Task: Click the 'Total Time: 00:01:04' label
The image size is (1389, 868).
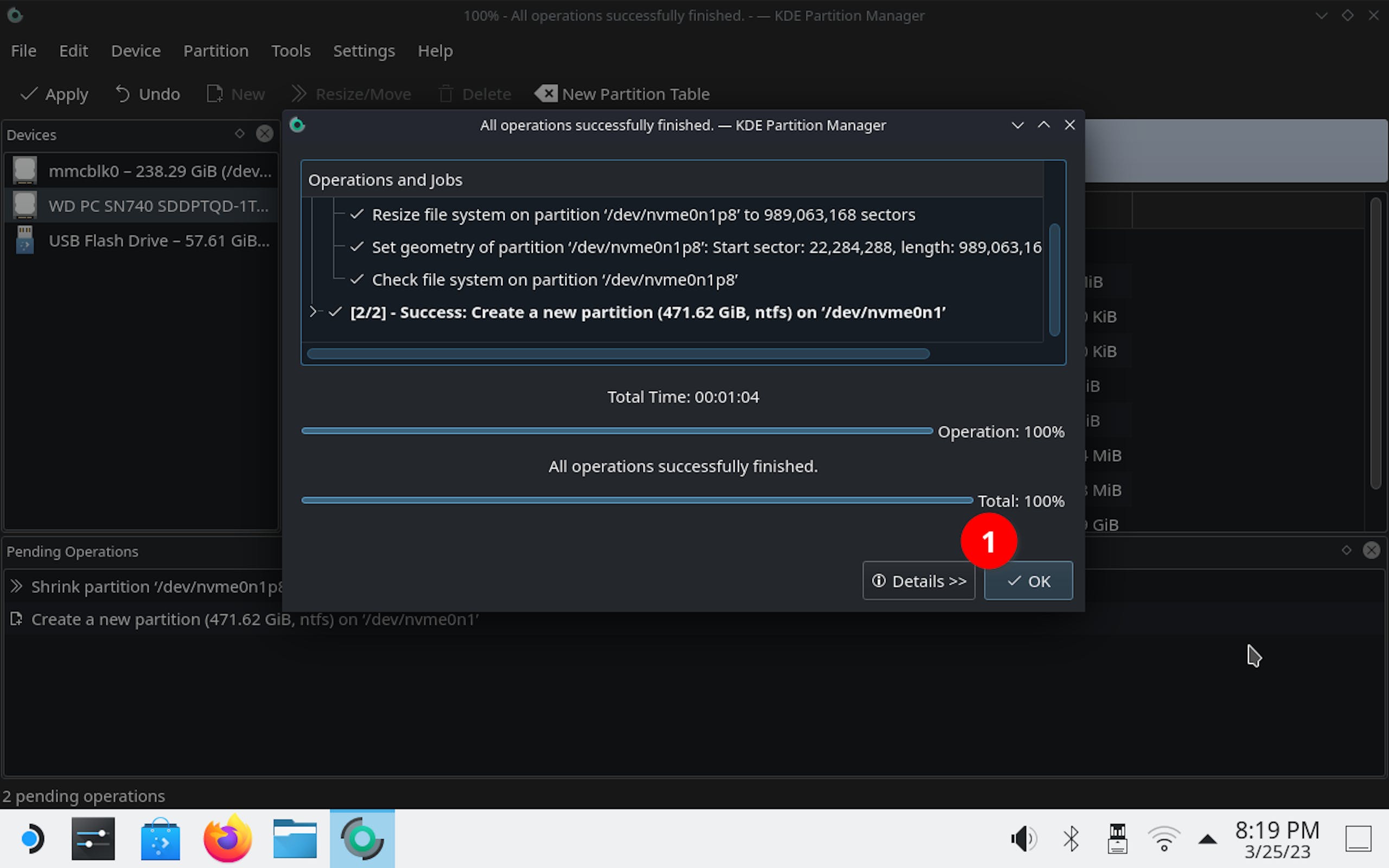Action: 683,397
